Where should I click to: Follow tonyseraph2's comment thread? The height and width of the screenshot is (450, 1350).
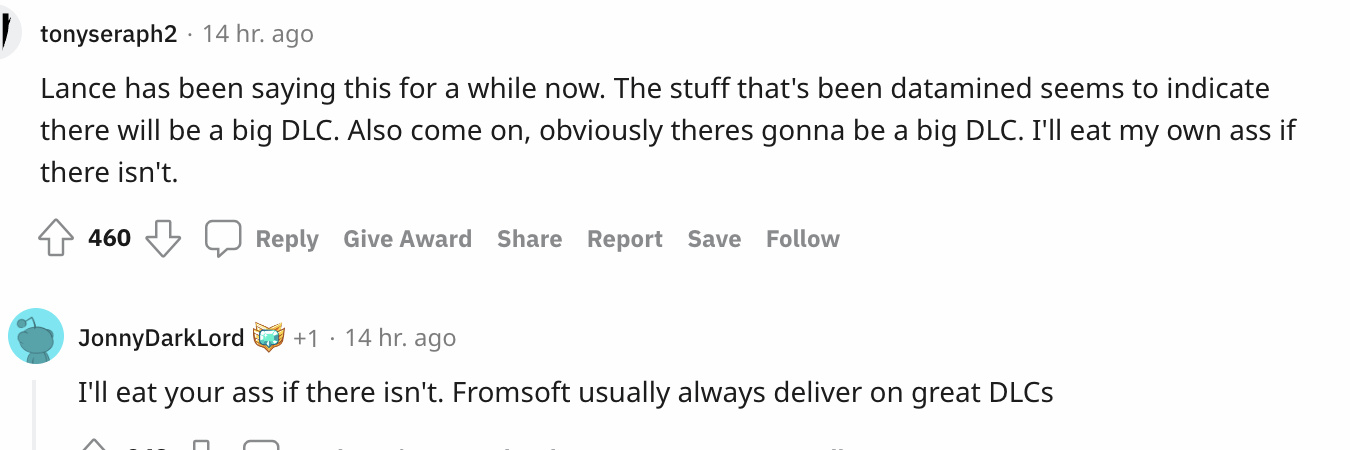tap(802, 239)
